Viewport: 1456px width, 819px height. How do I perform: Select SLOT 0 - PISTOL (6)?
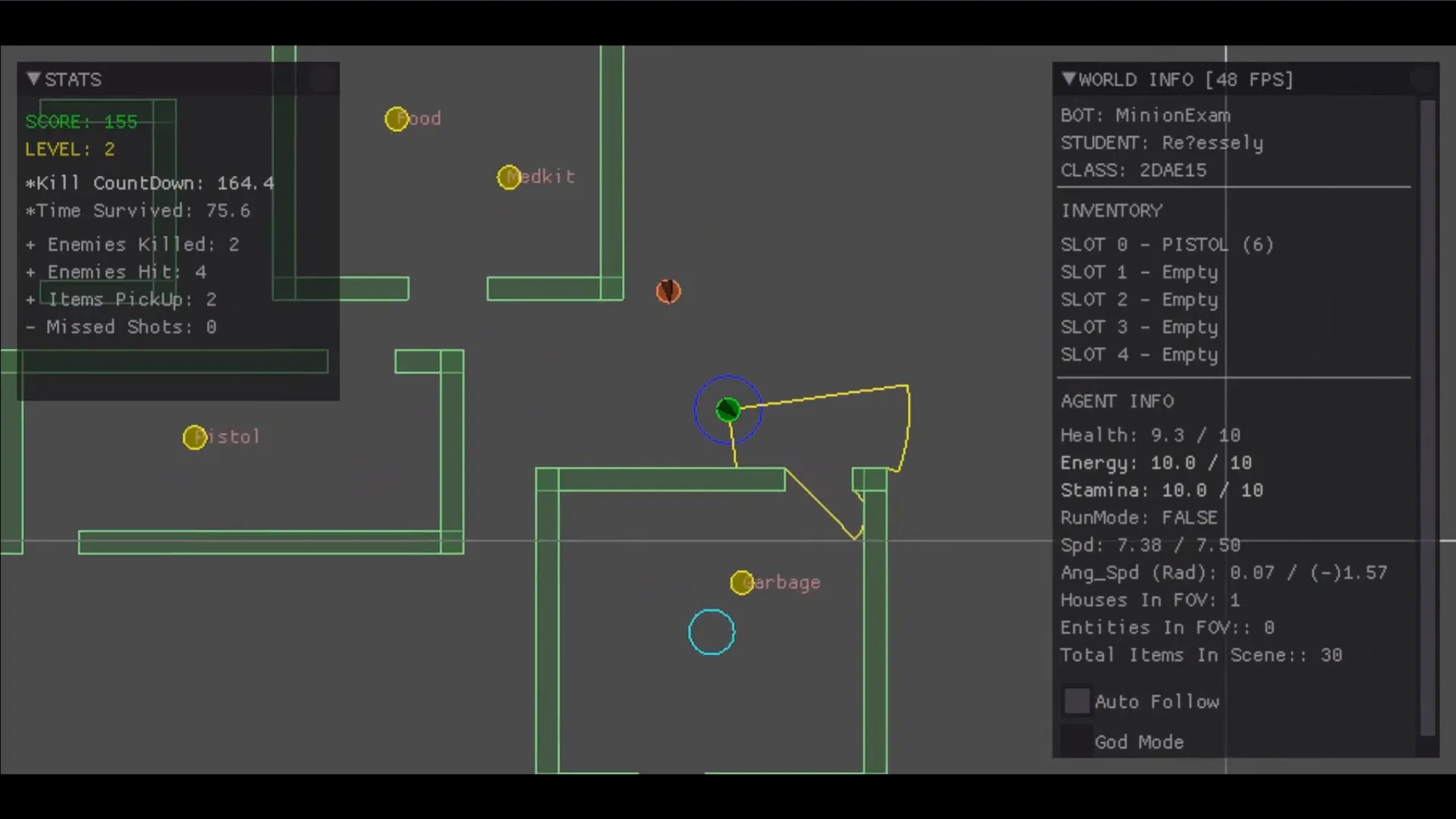coord(1167,244)
